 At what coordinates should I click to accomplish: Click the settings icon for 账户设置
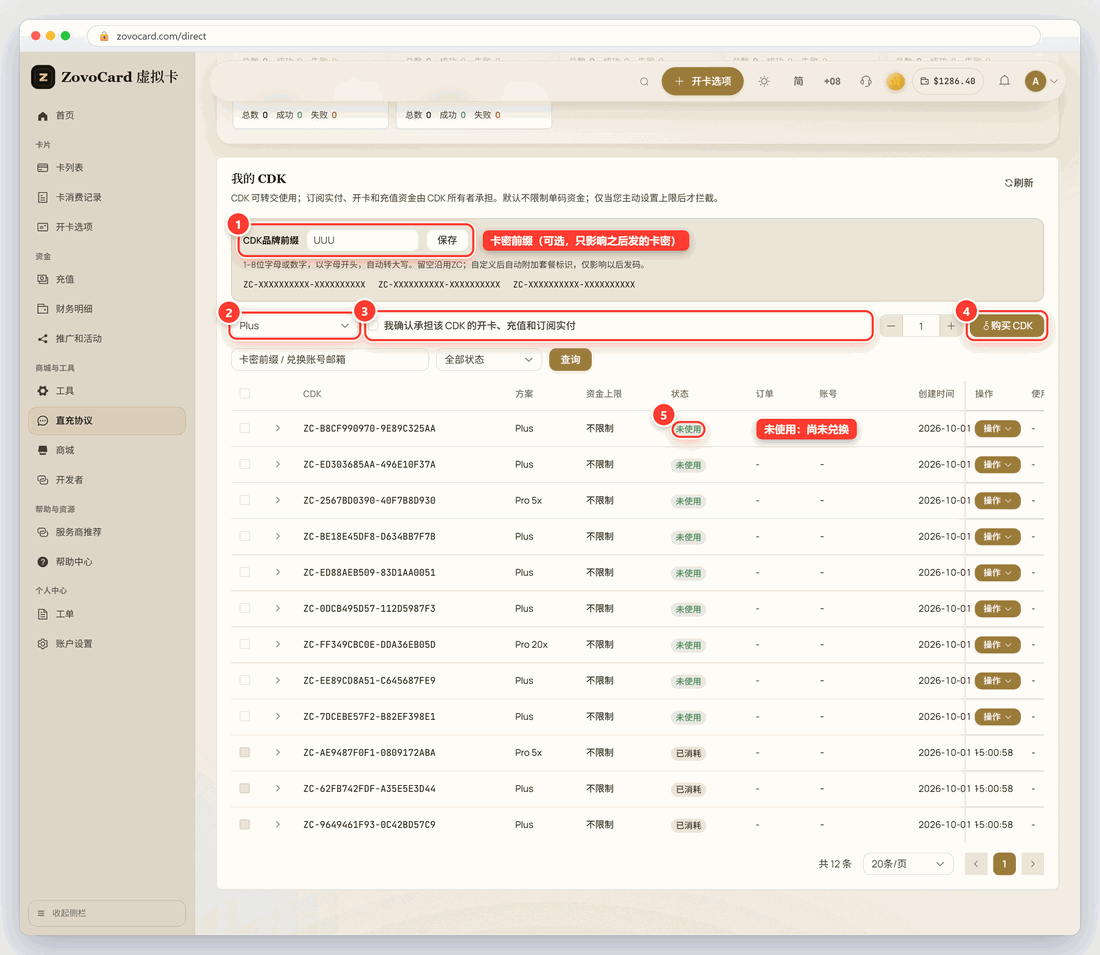click(43, 643)
